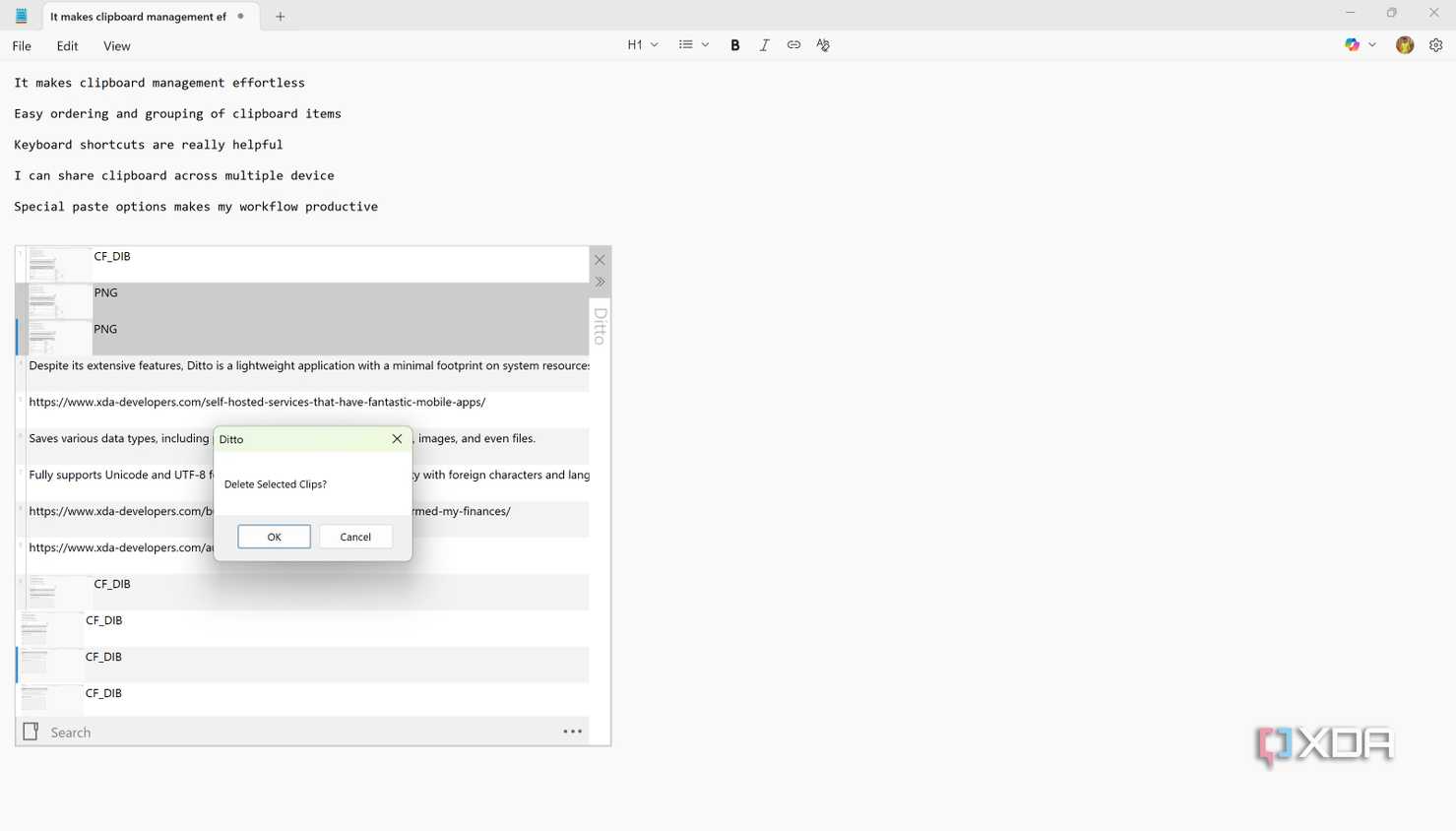Confirm deletion with OK button
The image size is (1456, 831).
point(274,537)
